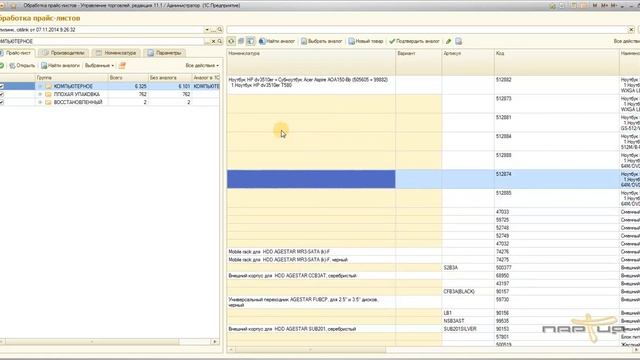Click into the right panel search field
Viewport: 640px width, 360px height.
pos(427,30)
